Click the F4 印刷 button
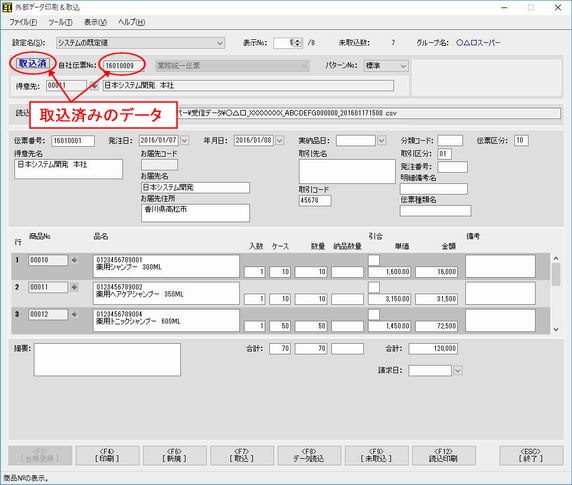This screenshot has width=572, height=485. 107,455
